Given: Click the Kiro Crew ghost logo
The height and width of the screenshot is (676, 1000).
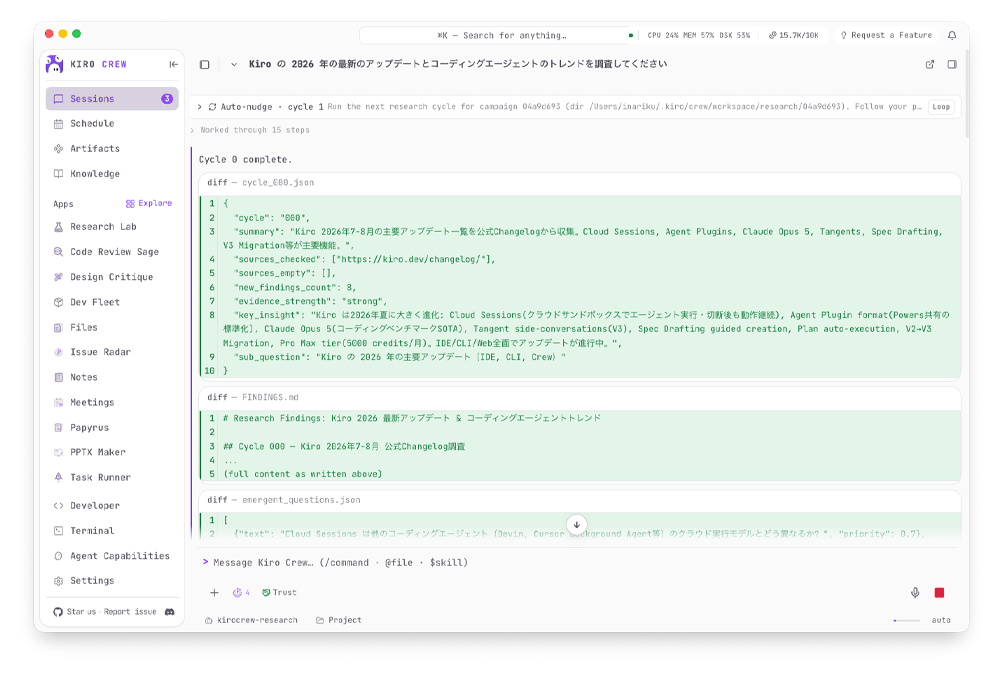Looking at the screenshot, I should [x=55, y=64].
